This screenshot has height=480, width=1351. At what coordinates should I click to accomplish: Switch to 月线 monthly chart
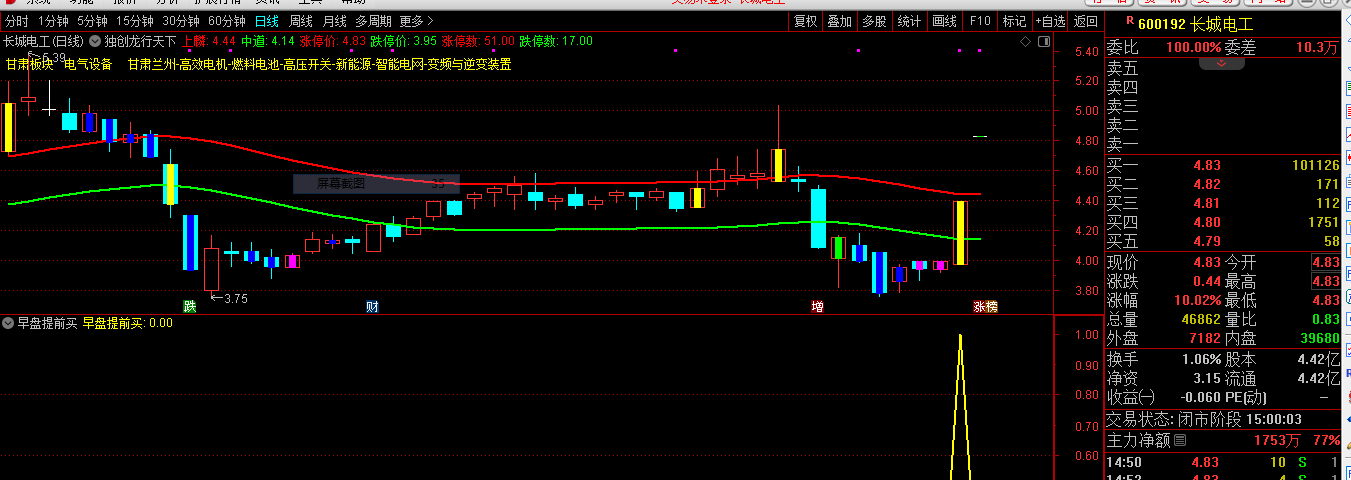tap(335, 20)
